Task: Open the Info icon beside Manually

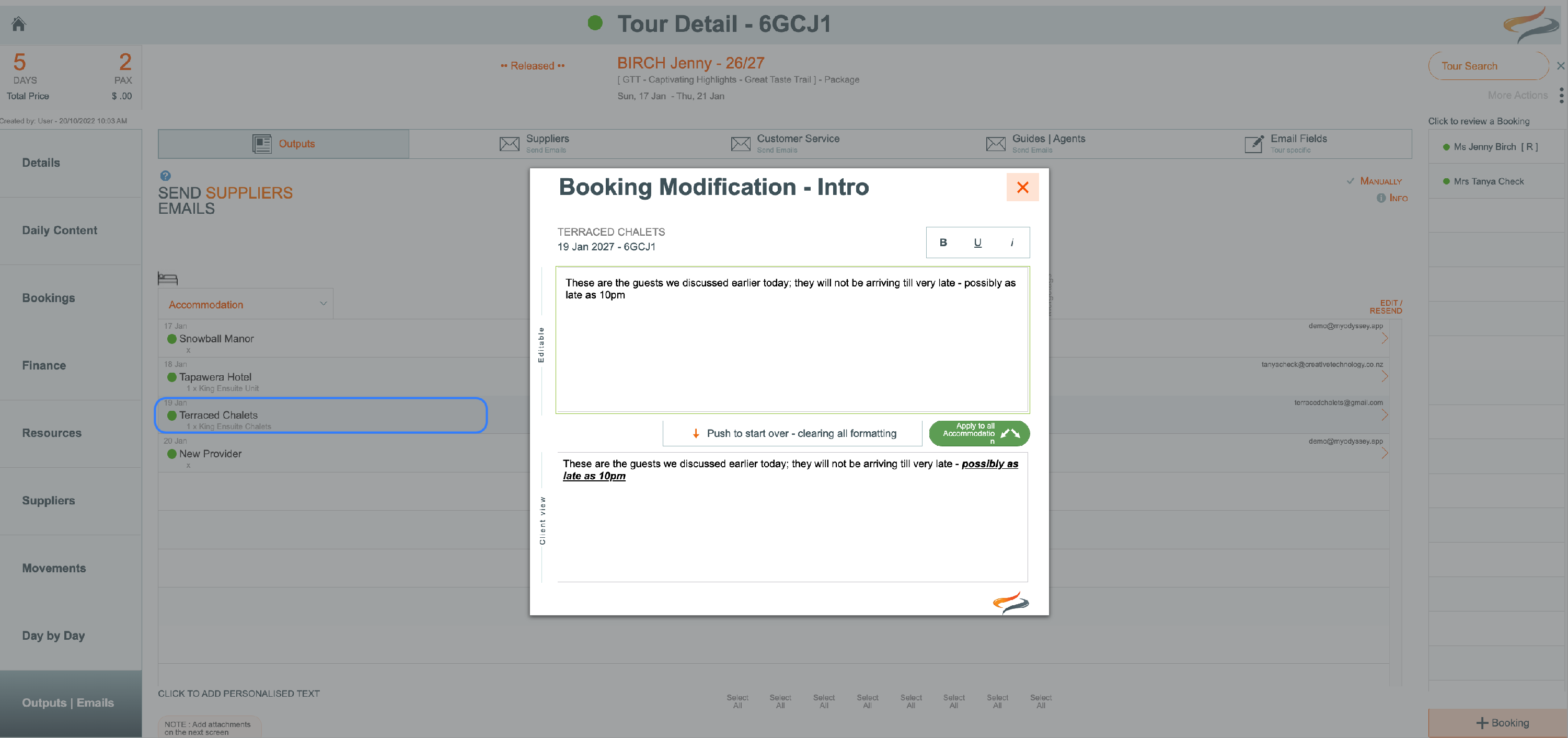Action: tap(1381, 198)
